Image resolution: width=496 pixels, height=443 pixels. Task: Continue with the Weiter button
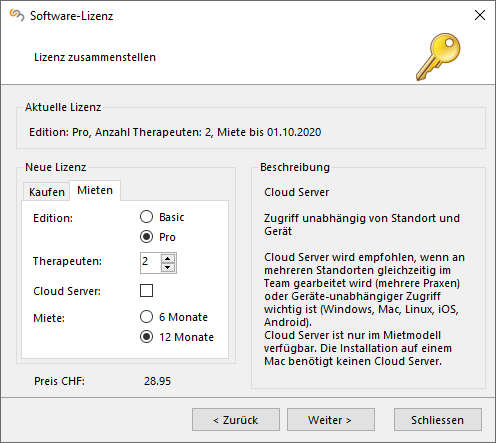point(331,420)
